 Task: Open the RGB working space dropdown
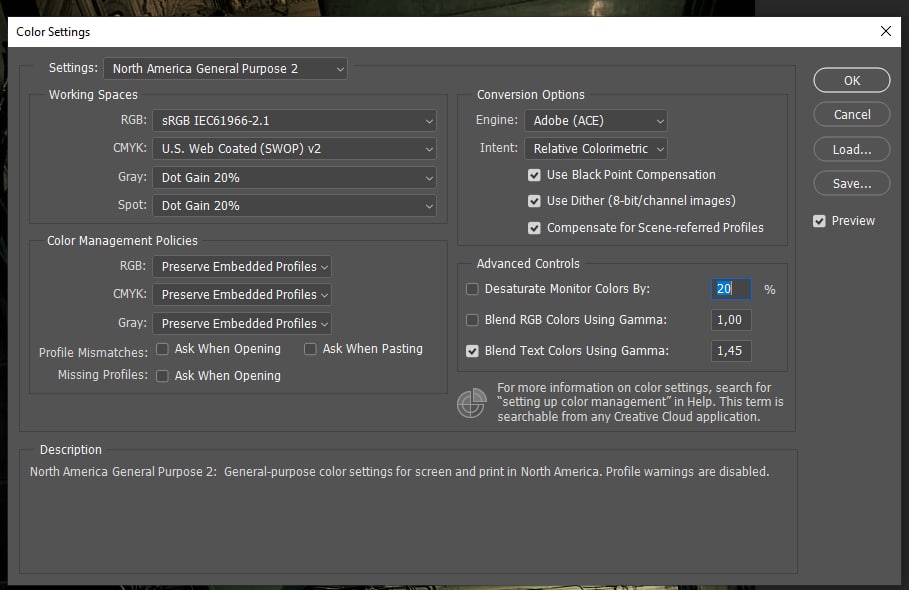coord(294,121)
